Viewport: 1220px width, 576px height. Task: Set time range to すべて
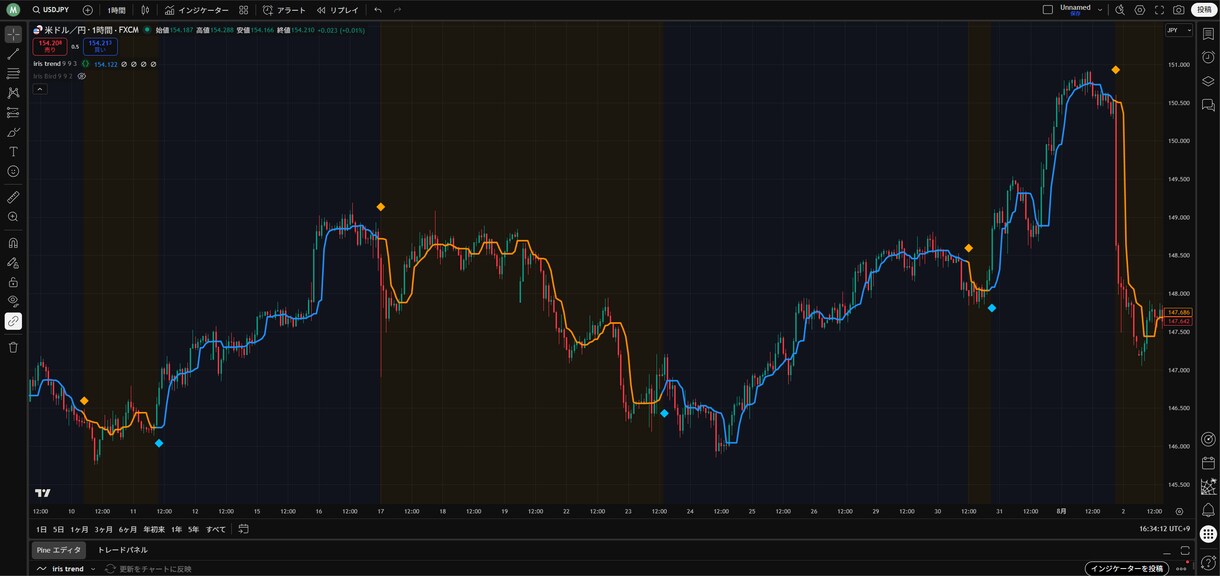[216, 529]
